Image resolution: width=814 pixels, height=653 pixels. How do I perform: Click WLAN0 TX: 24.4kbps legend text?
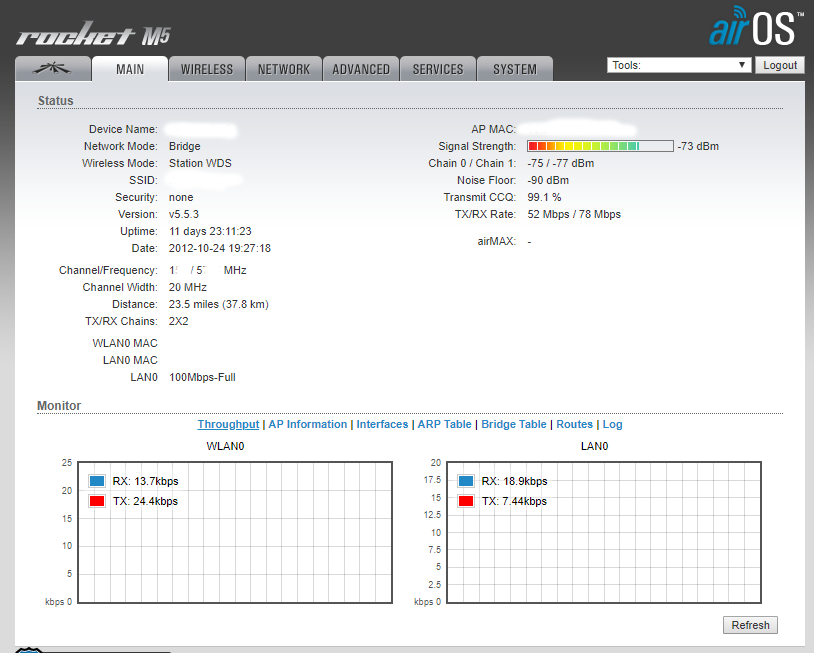145,501
